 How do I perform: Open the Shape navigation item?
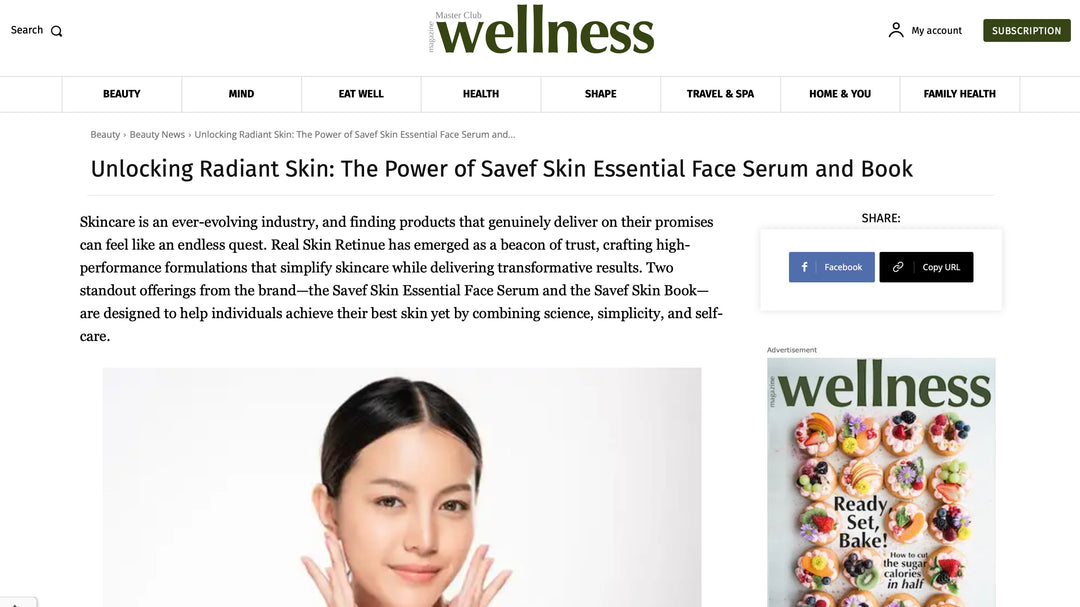601,94
